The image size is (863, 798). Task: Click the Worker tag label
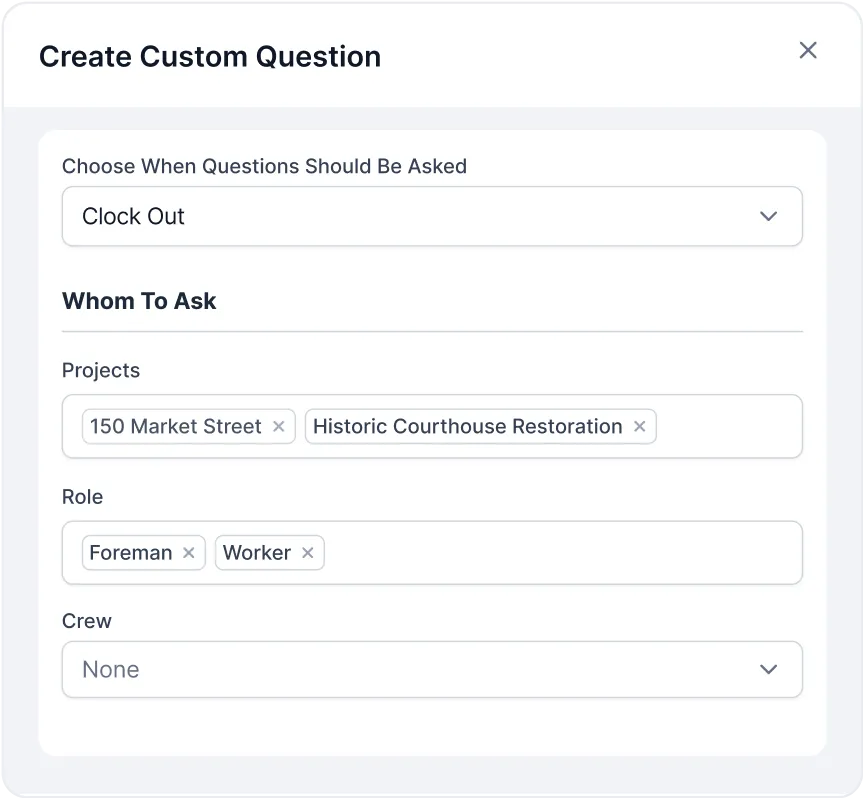click(257, 553)
